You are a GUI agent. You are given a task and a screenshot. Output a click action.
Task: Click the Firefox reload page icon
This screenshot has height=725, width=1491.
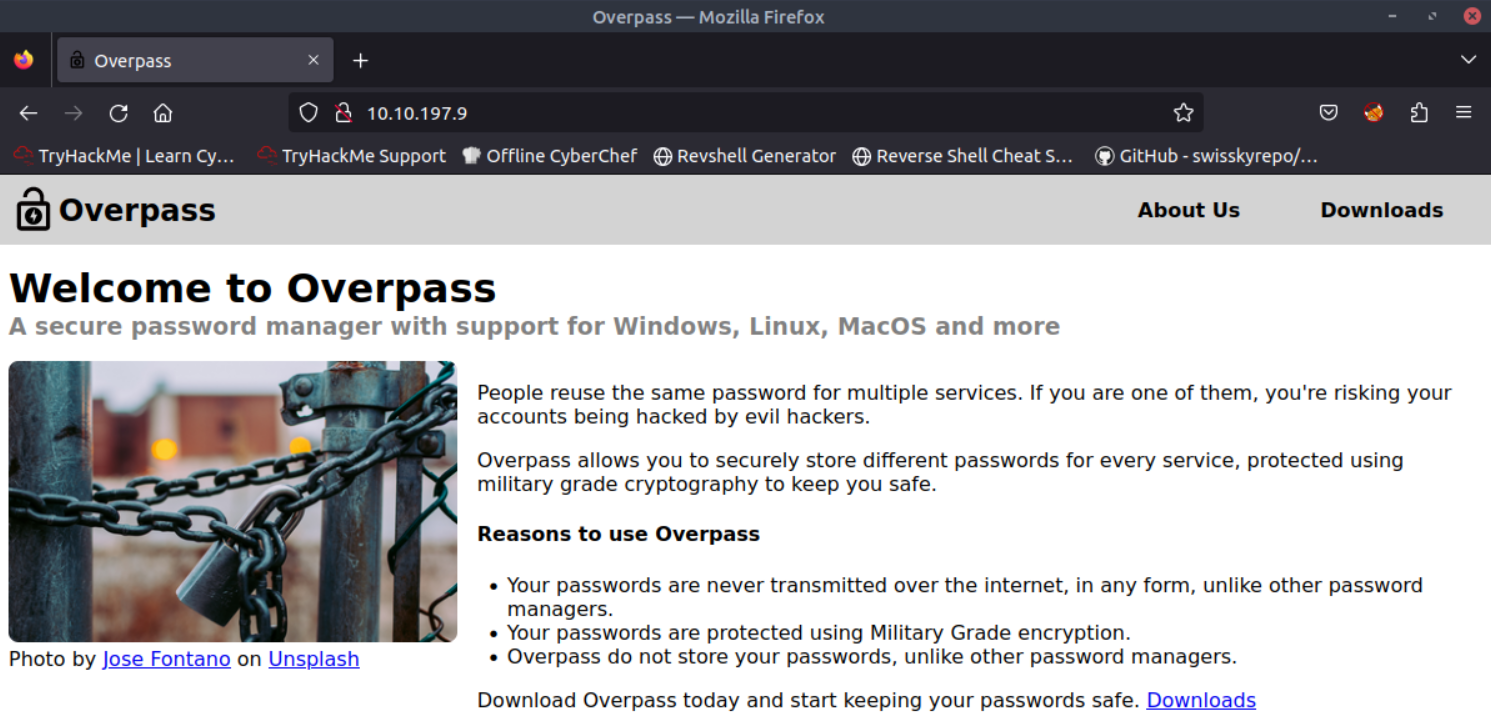pos(118,113)
